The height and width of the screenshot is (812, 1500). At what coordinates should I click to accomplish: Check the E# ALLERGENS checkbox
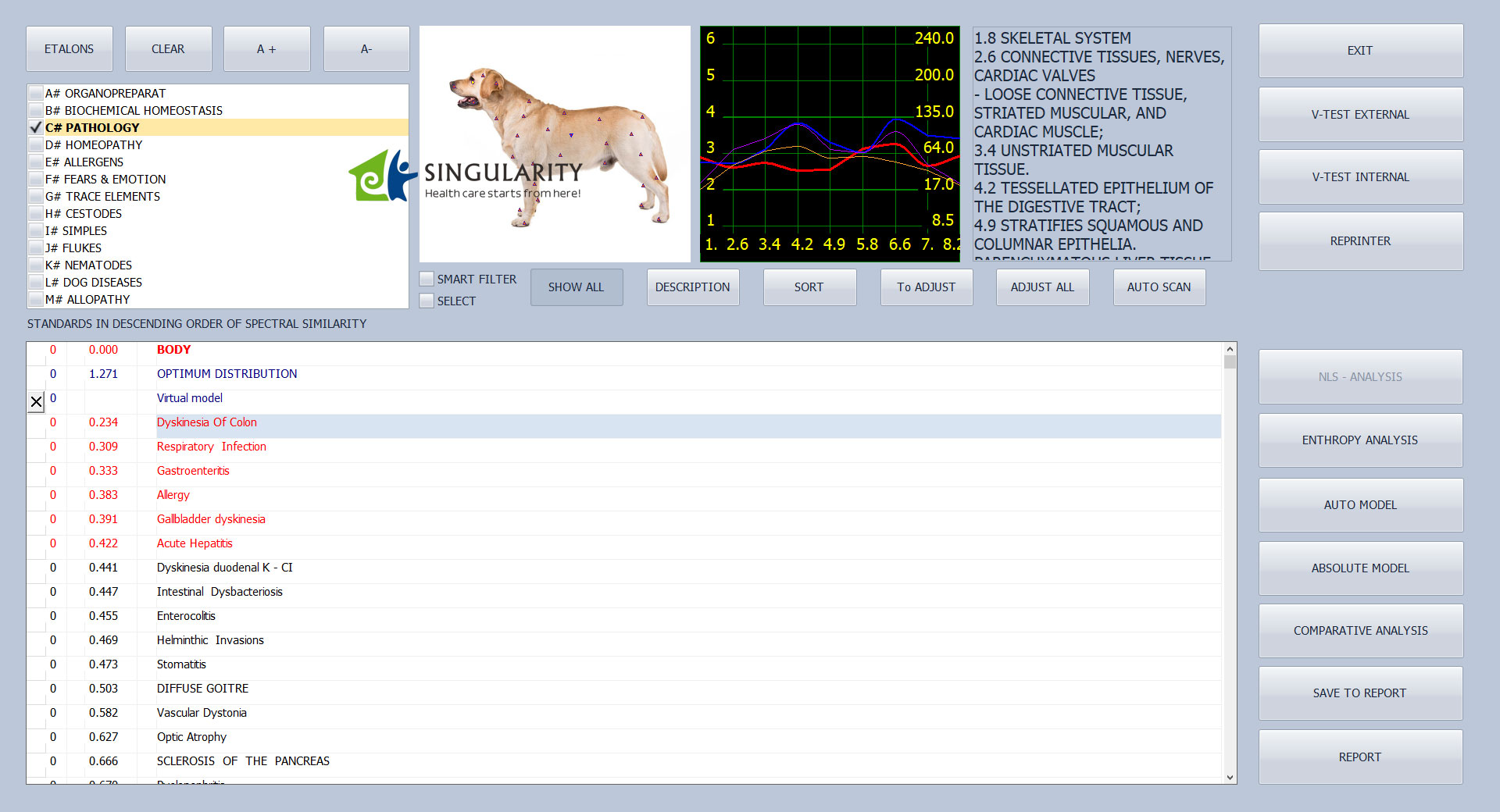[36, 162]
